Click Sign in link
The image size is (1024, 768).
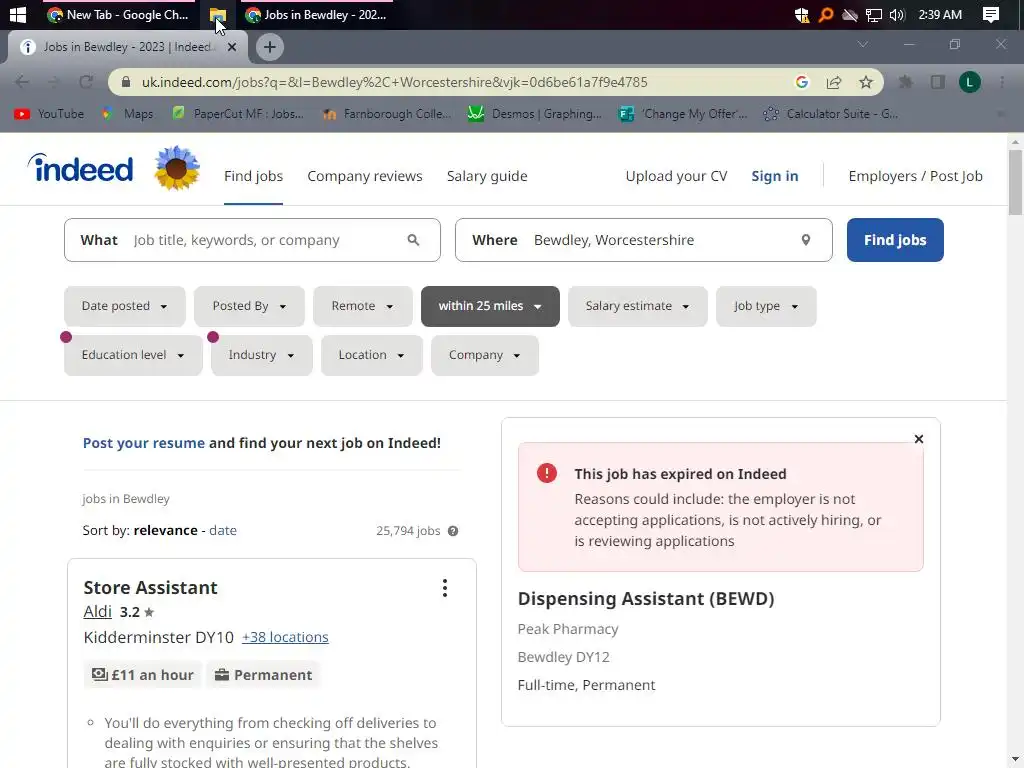click(775, 176)
